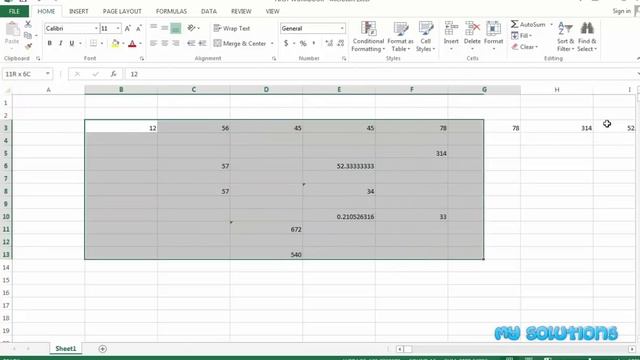The height and width of the screenshot is (360, 640).
Task: Open Format as Table gallery
Action: [x=400, y=36]
